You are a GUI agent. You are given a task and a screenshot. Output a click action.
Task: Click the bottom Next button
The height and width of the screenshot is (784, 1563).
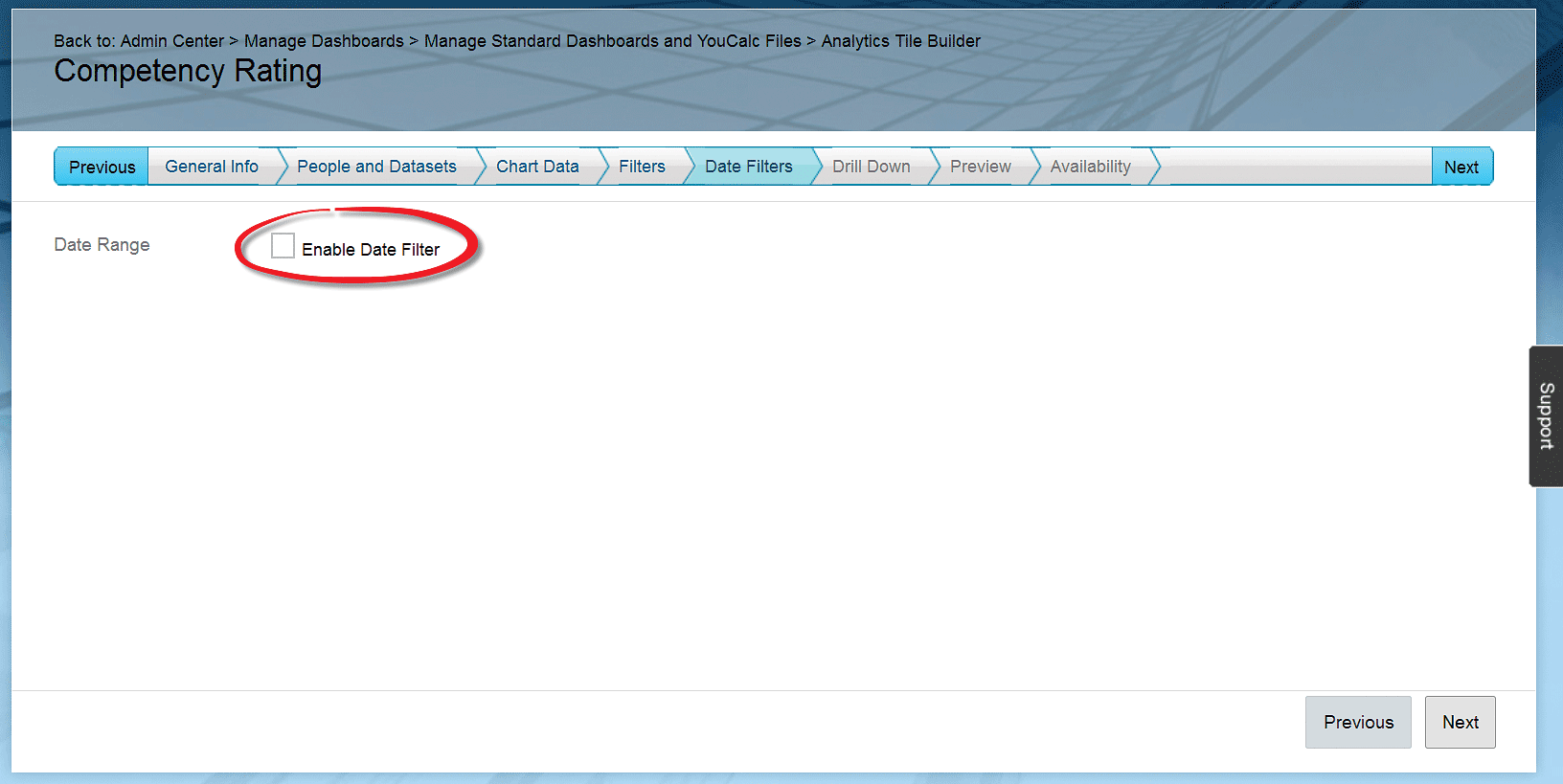[1460, 723]
